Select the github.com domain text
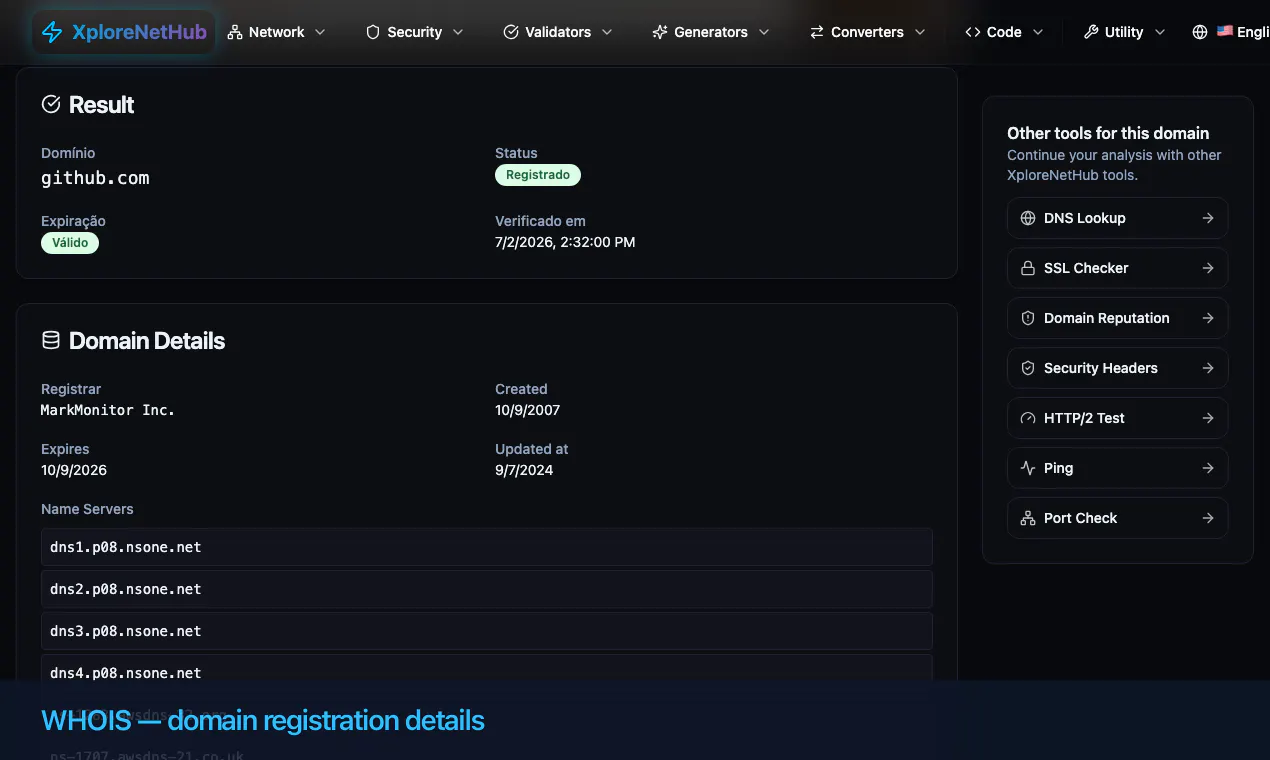Image resolution: width=1270 pixels, height=760 pixels. coord(95,178)
